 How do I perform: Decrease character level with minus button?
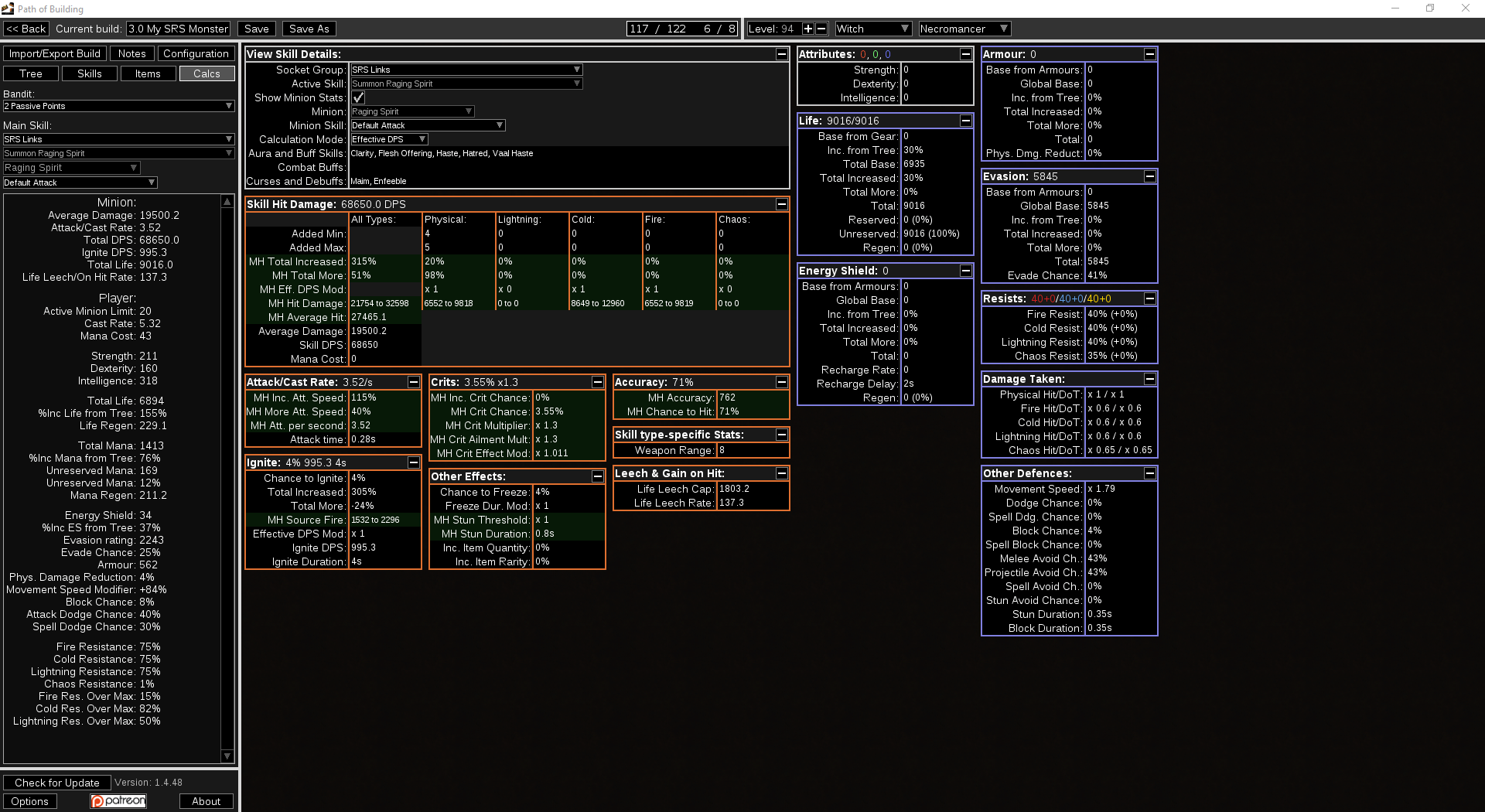tap(822, 29)
